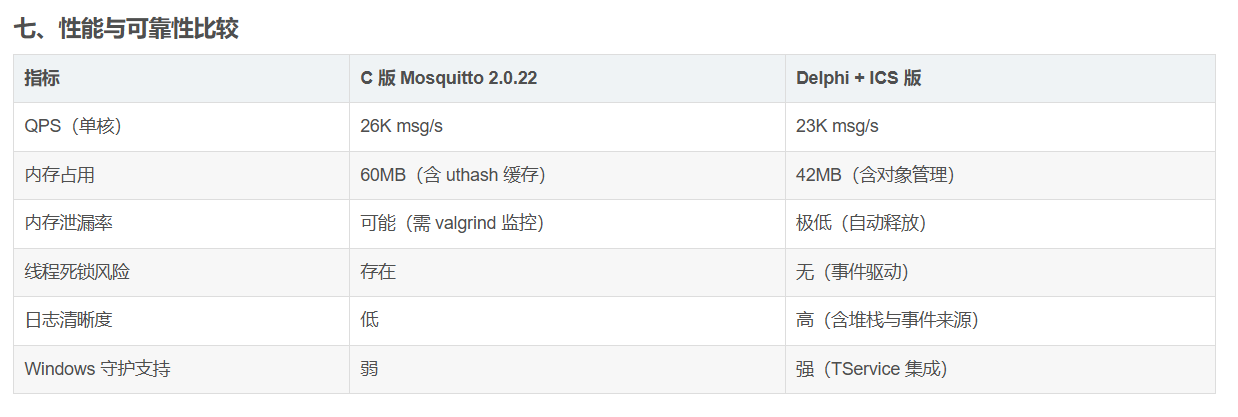This screenshot has height=417, width=1238.
Task: Select the 指标 column header
Action: pyautogui.click(x=42, y=78)
